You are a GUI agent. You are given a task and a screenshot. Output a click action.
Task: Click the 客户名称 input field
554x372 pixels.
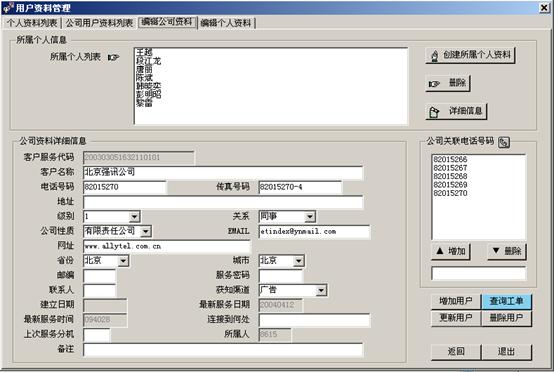[223, 173]
